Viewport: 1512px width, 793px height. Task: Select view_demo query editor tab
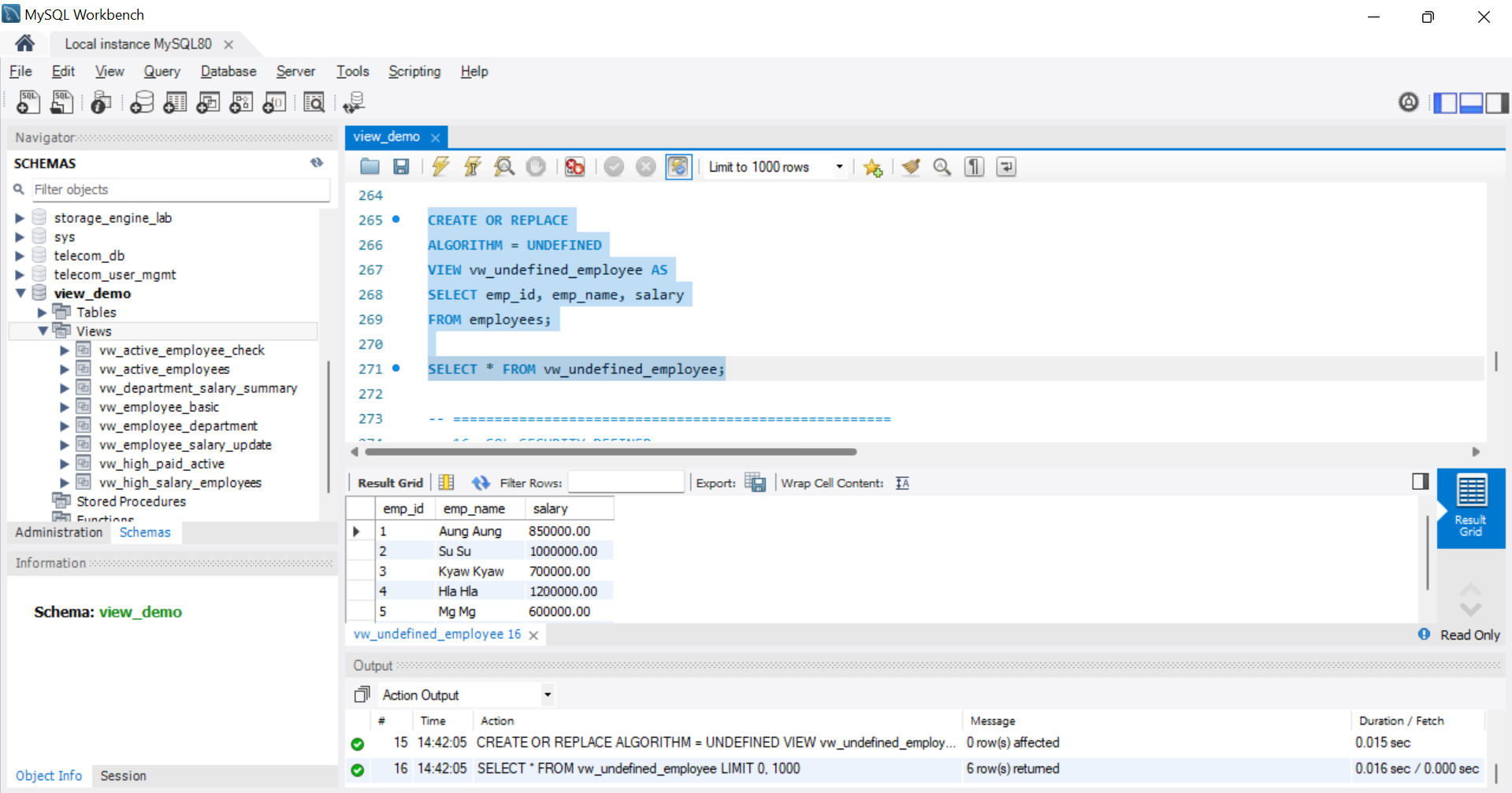(386, 137)
